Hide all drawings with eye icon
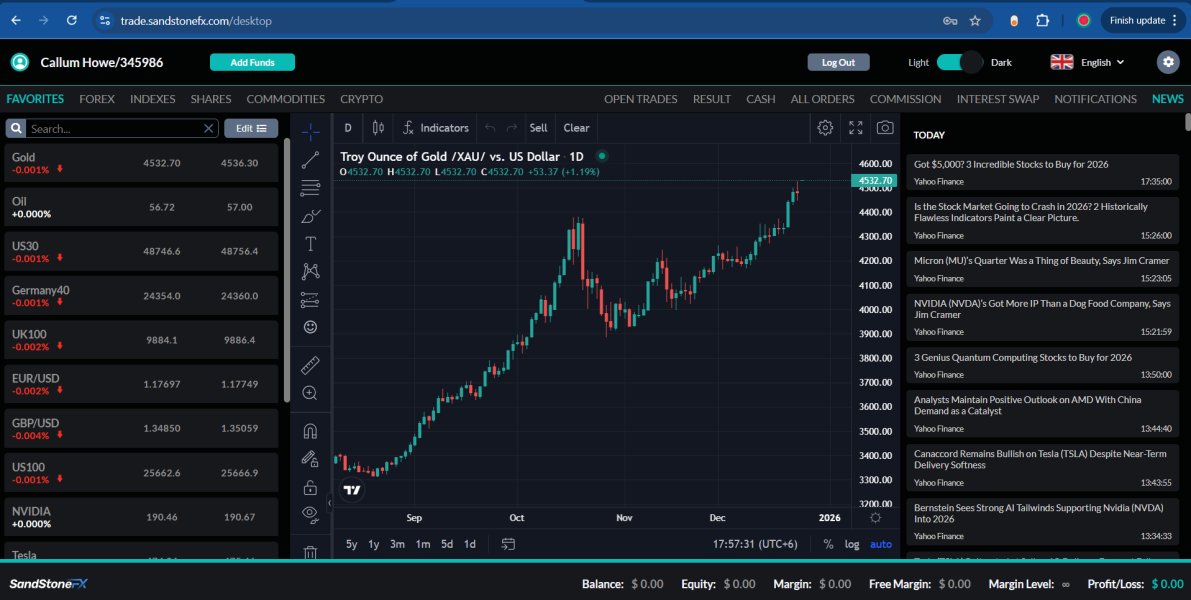 pyautogui.click(x=310, y=514)
